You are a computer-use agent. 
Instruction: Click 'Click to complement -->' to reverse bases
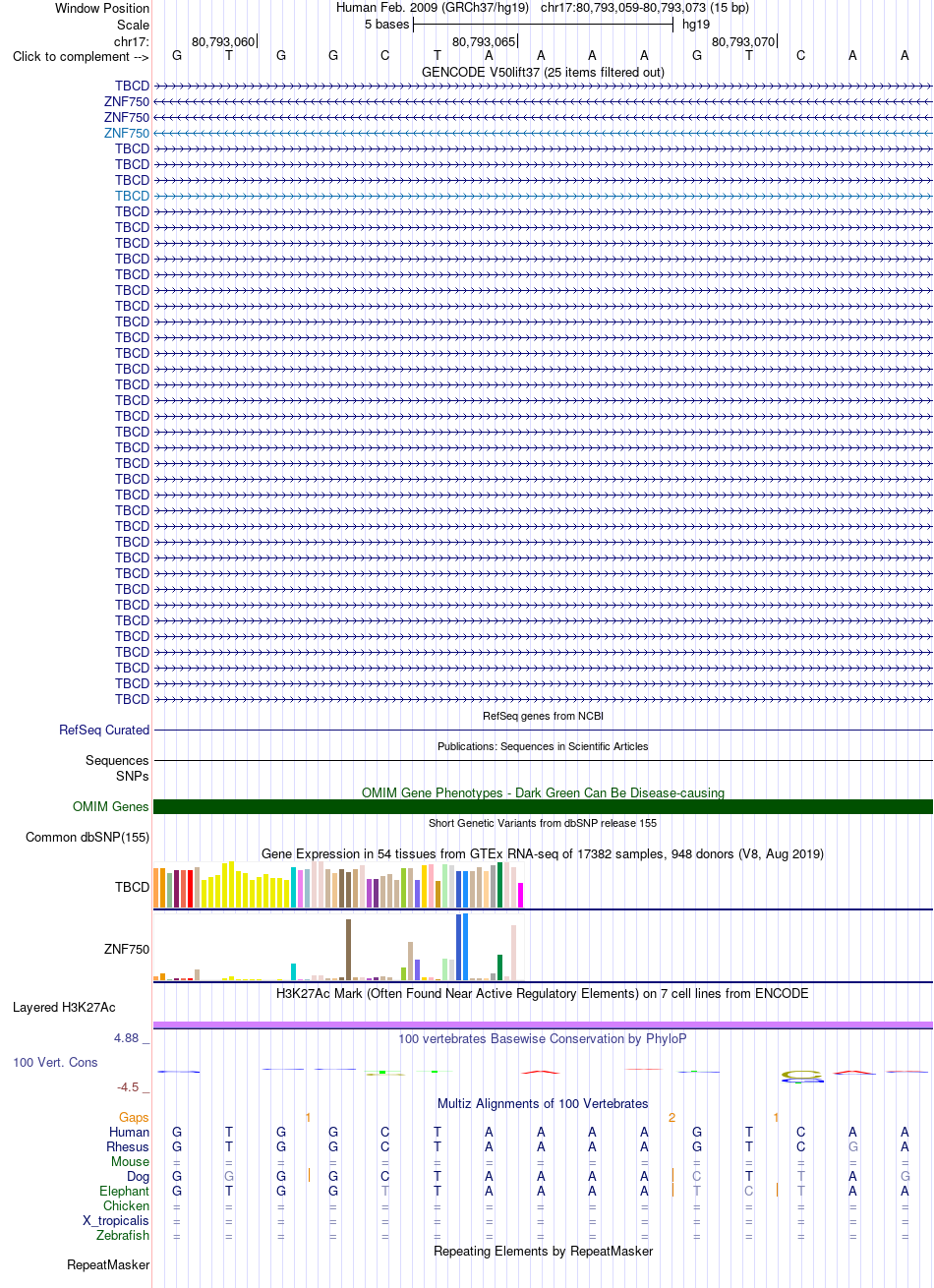[81, 56]
